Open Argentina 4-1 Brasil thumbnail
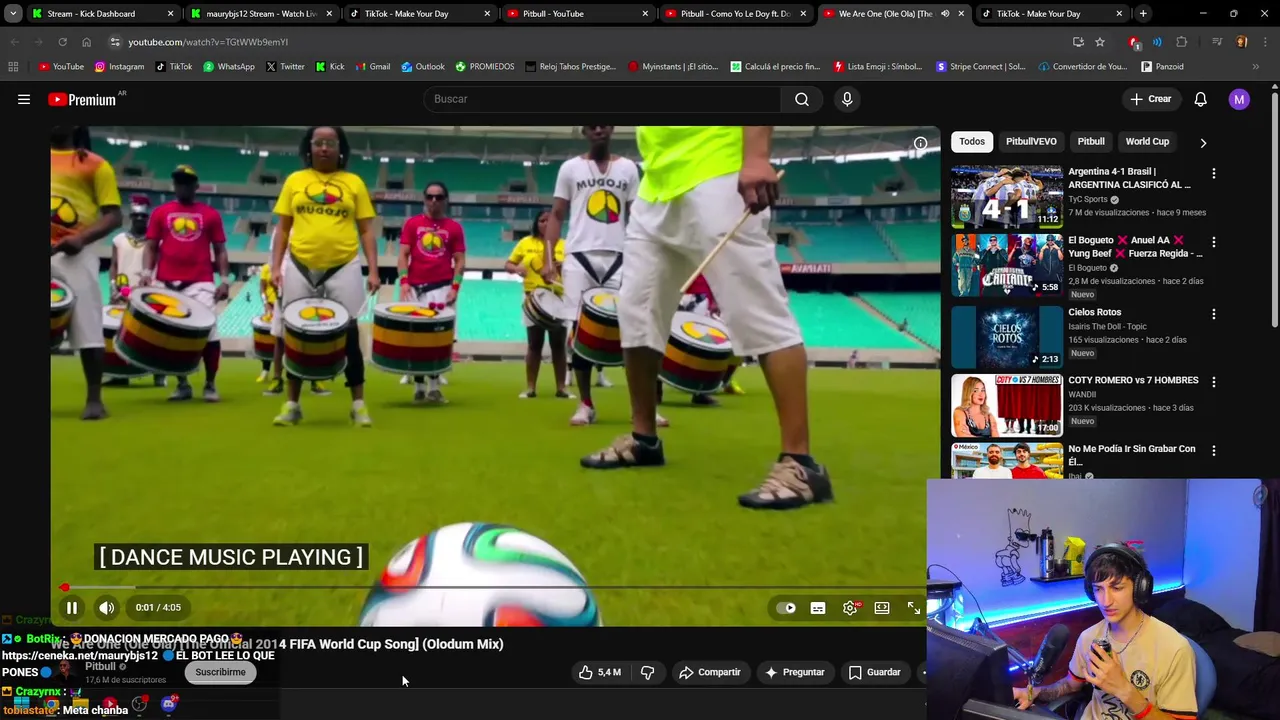Screen dimensions: 1280x720 (1007, 196)
